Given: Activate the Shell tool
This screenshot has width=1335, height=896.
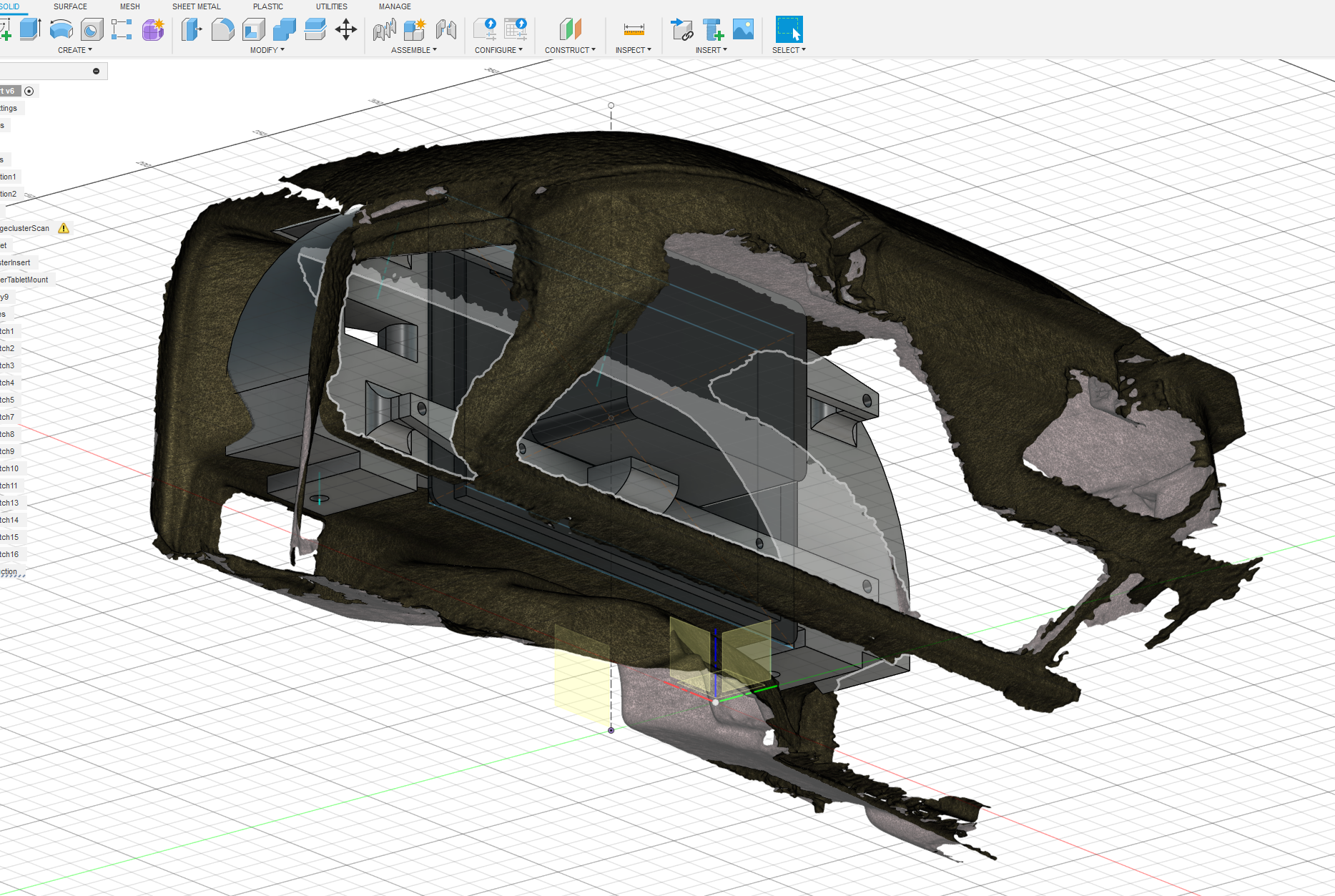Looking at the screenshot, I should pyautogui.click(x=254, y=29).
